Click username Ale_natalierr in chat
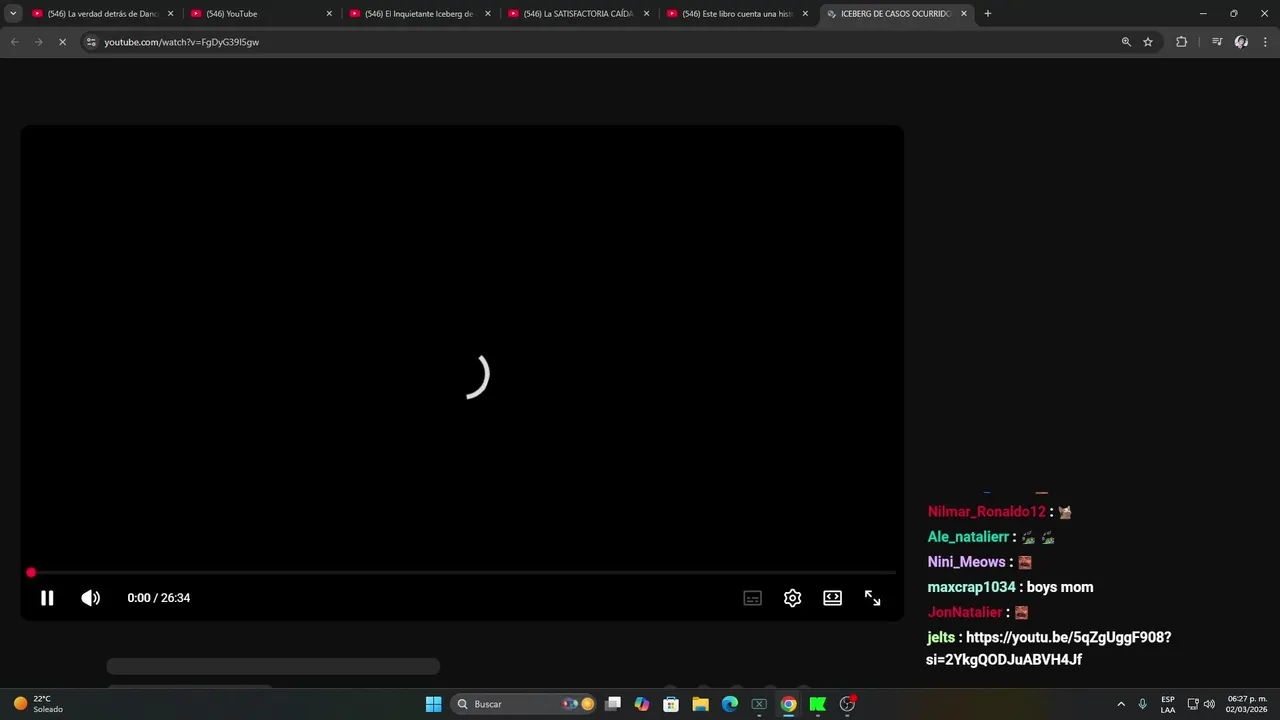Viewport: 1280px width, 720px height. click(968, 537)
